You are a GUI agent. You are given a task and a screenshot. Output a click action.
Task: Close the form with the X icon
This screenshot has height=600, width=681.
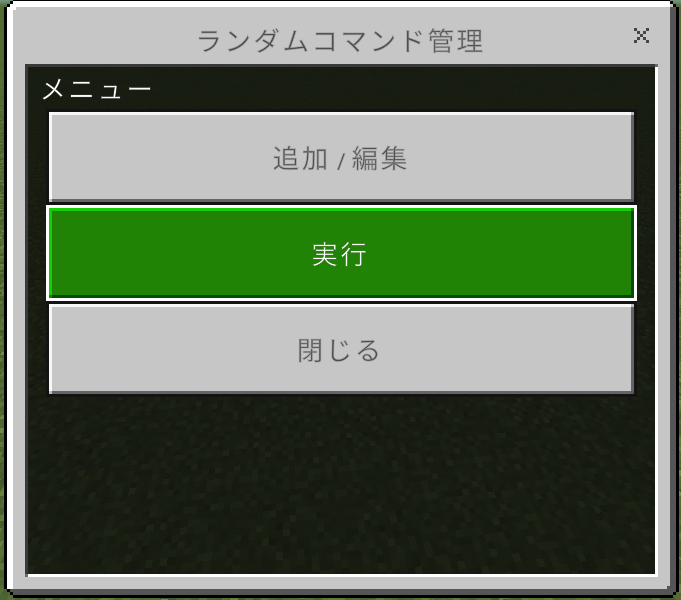(x=641, y=35)
